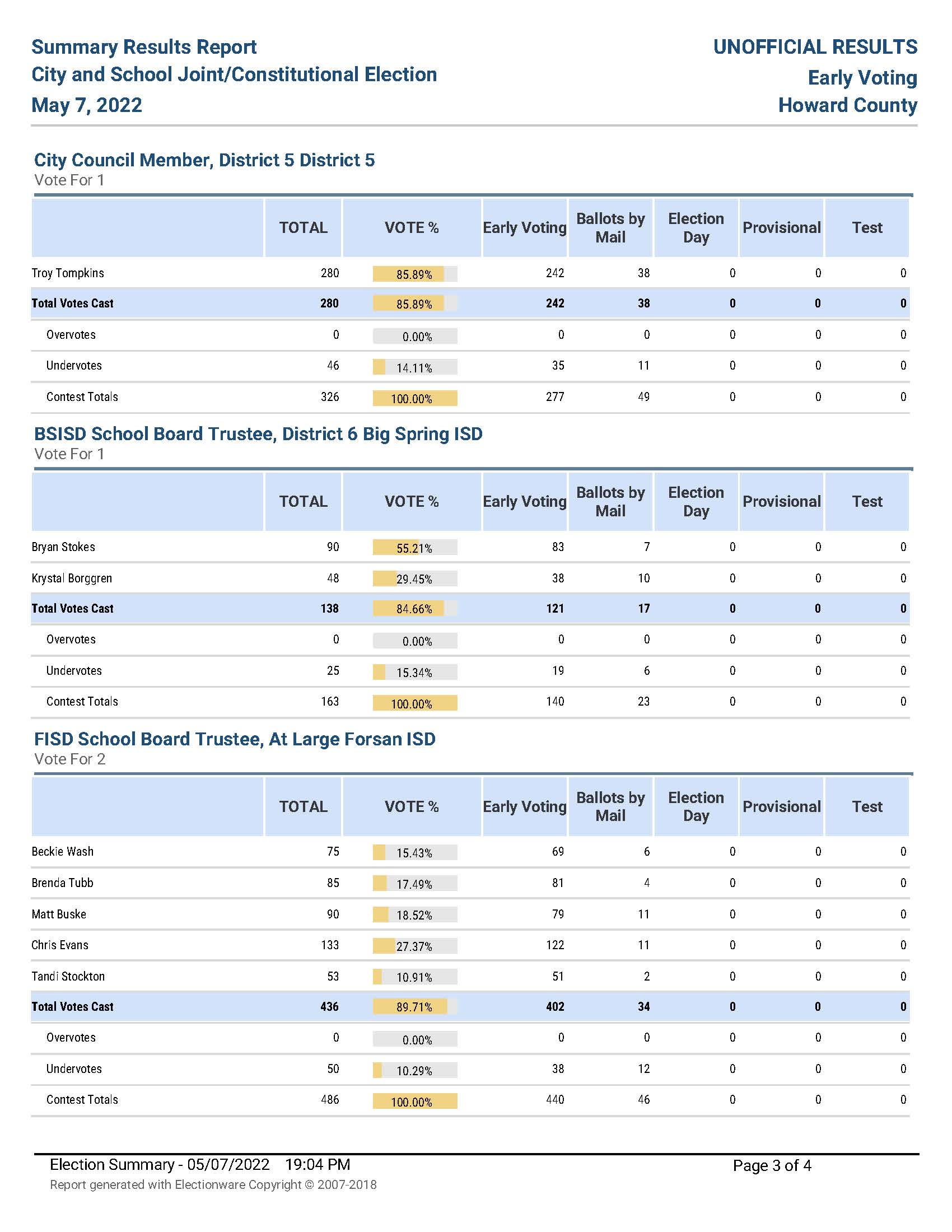Click Beckie Wash's total of 75

pos(333,851)
